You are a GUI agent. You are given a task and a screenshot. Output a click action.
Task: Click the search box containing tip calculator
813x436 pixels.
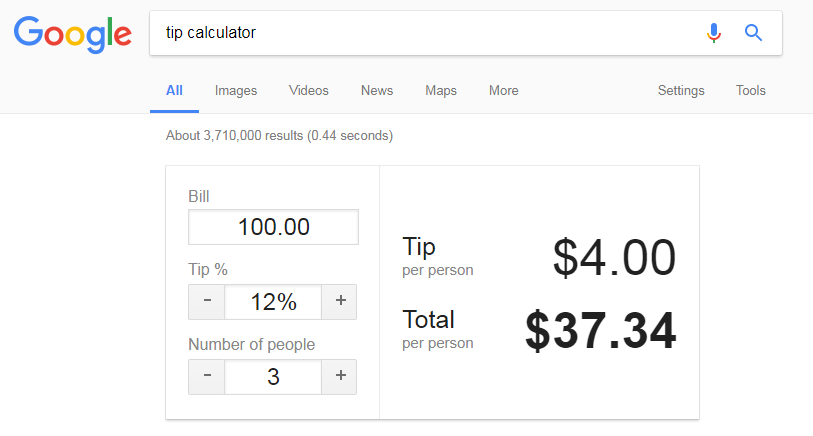[420, 33]
